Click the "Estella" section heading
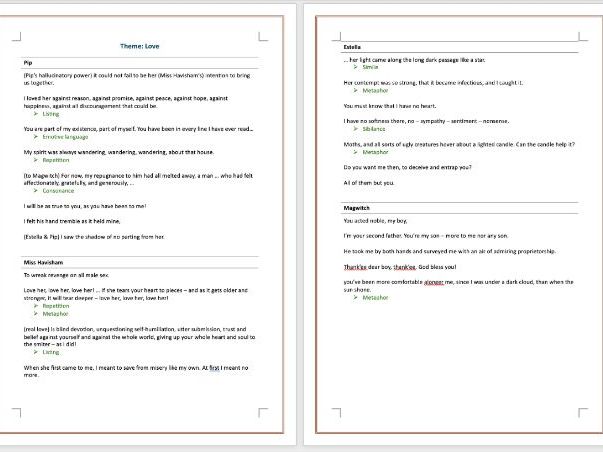Screen dimensions: 603x452 click(x=354, y=45)
